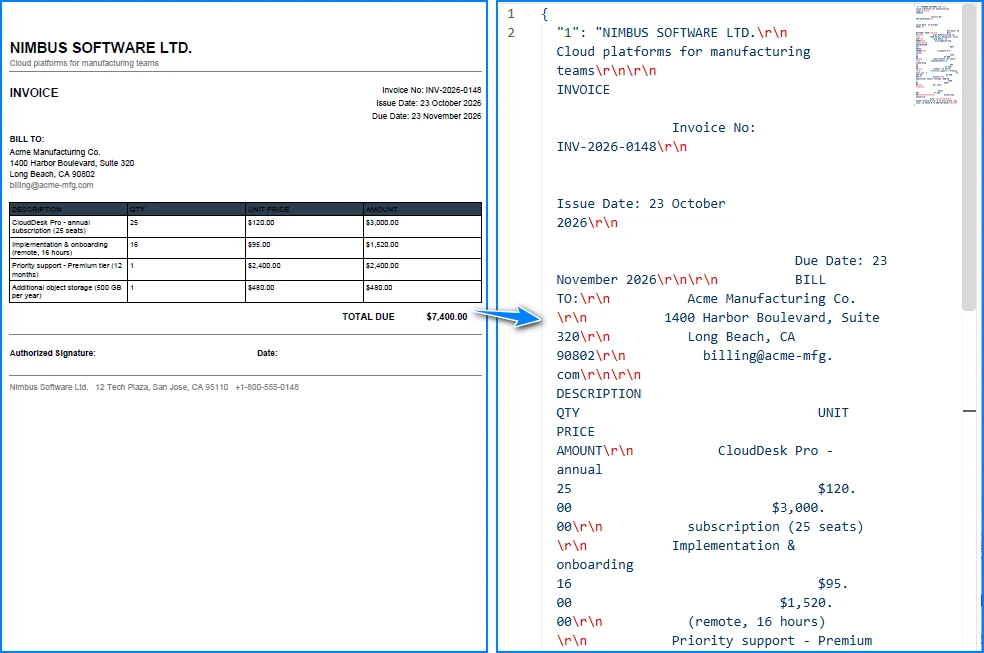The image size is (984, 653).
Task: Click the NIMBUS SOFTWARE LTD. heading in the invoice
Action: click(100, 48)
